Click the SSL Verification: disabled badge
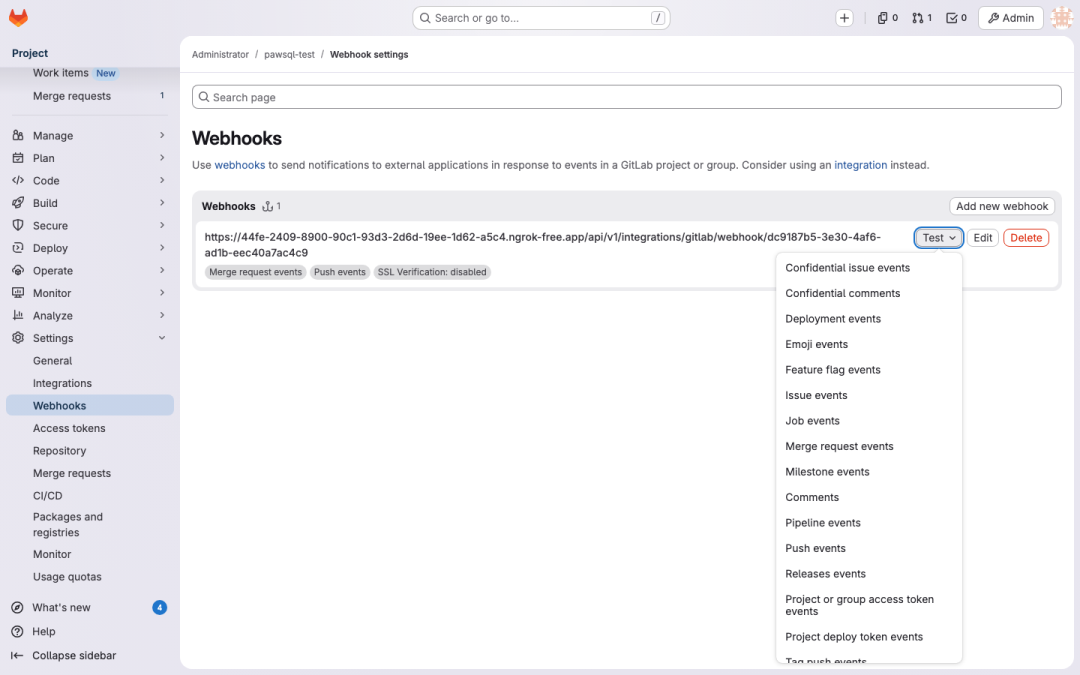Screen dimensions: 1080x675 pyautogui.click(x=432, y=272)
